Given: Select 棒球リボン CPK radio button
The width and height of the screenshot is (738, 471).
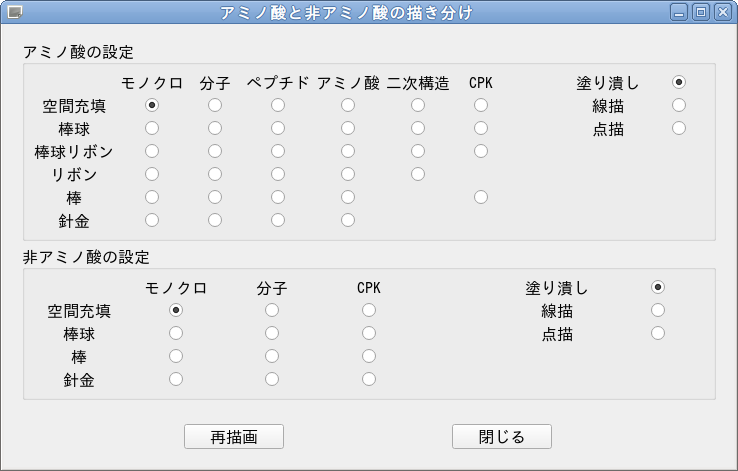Looking at the screenshot, I should (x=481, y=151).
